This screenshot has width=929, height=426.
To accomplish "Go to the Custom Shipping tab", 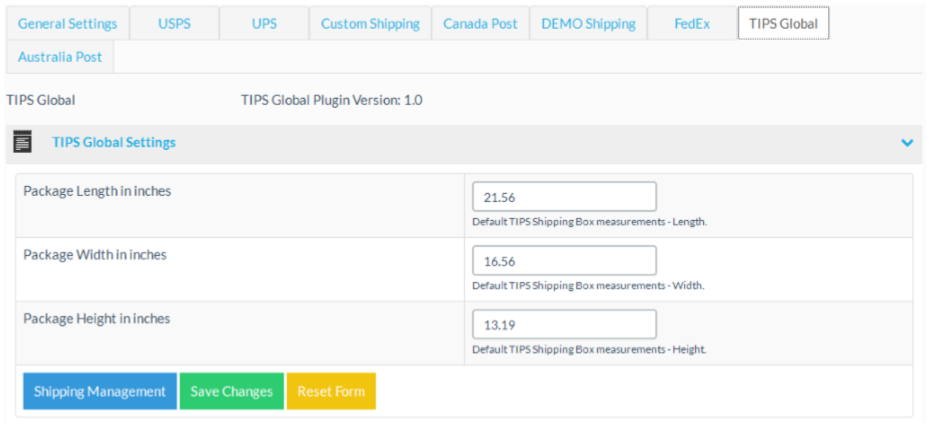I will tap(370, 24).
